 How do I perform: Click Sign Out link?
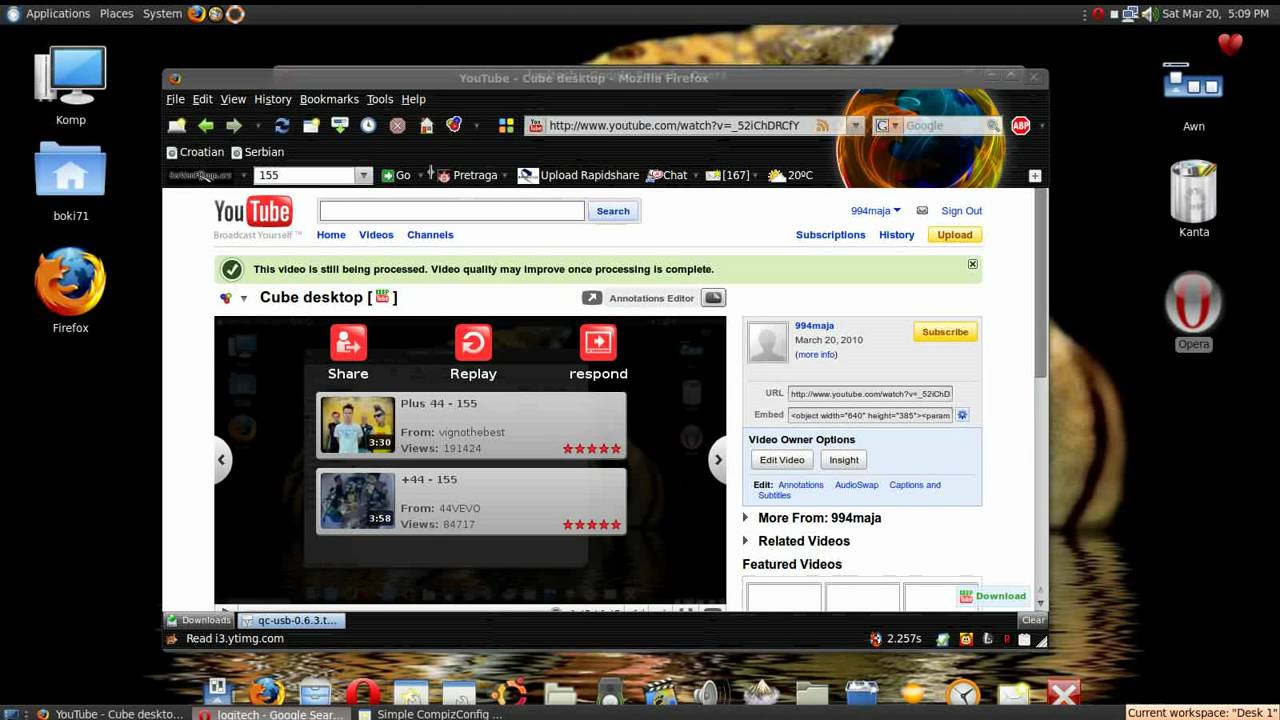click(x=961, y=211)
